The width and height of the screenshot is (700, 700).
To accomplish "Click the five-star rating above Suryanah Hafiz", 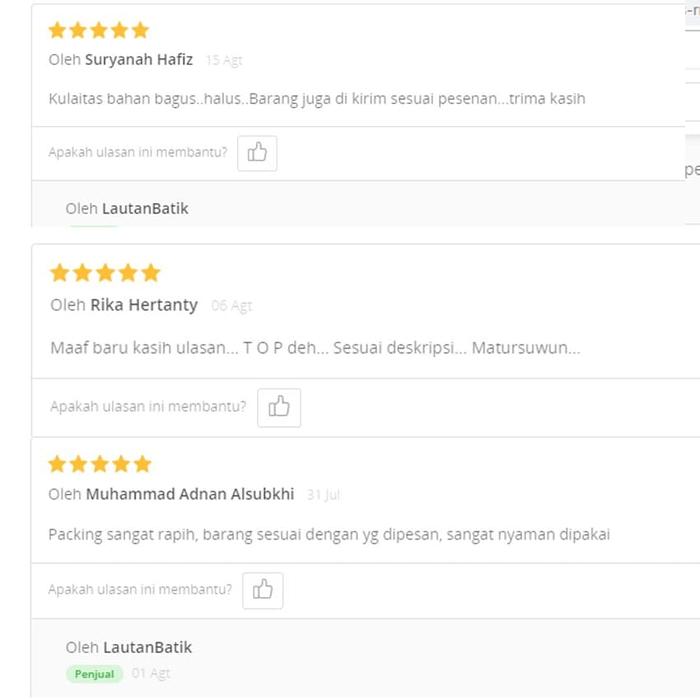I will pos(98,30).
